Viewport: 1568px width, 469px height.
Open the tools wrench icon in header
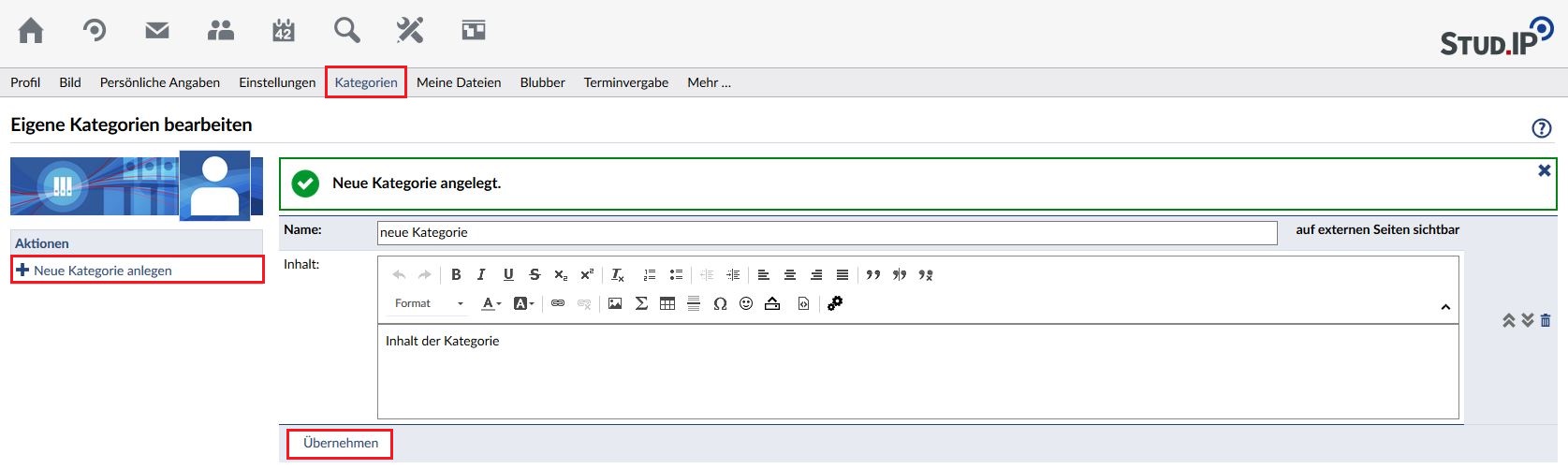tap(410, 31)
